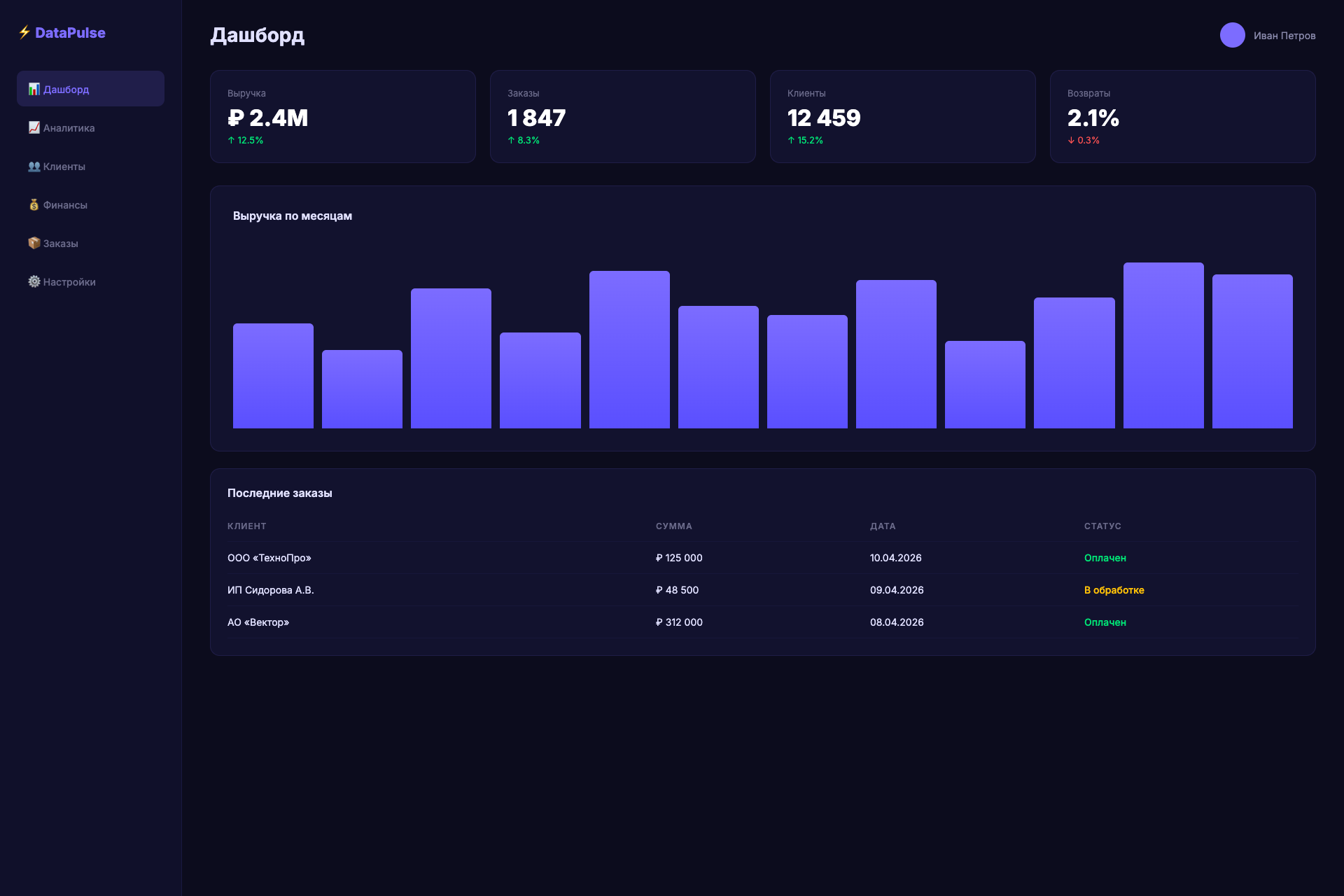Open the Аналитика section
The height and width of the screenshot is (896, 1344).
coord(68,128)
